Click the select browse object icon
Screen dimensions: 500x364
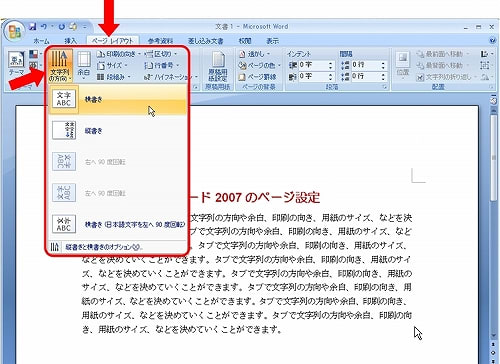(x=494, y=352)
